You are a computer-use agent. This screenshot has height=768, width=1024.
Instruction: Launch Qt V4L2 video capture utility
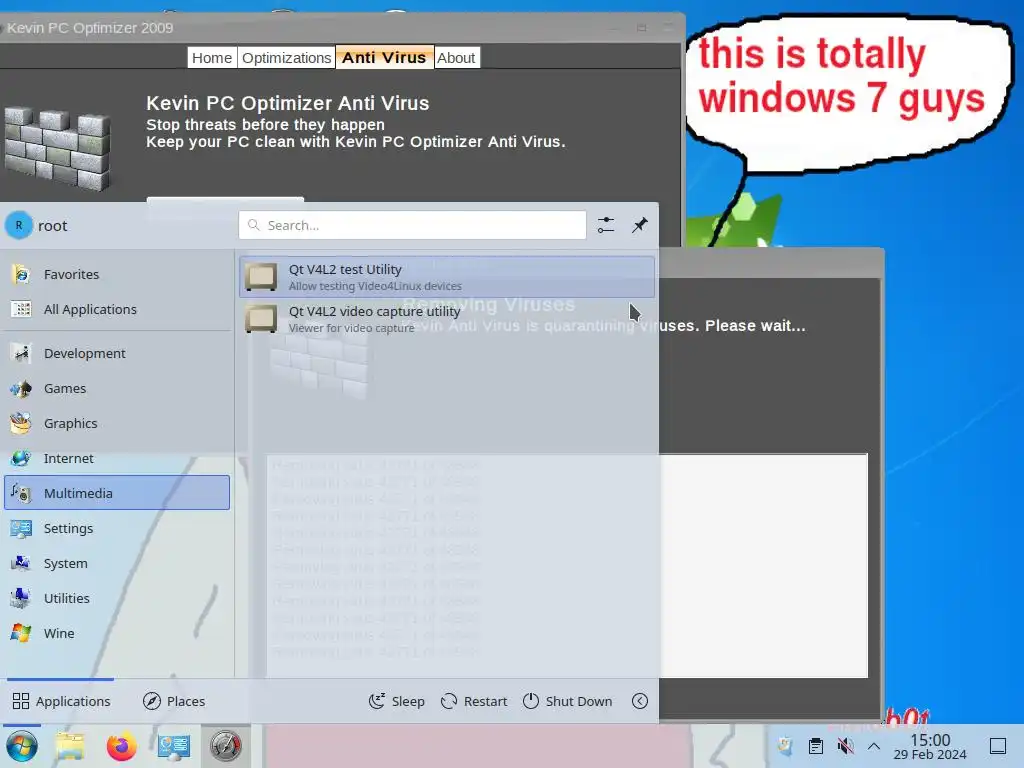447,319
